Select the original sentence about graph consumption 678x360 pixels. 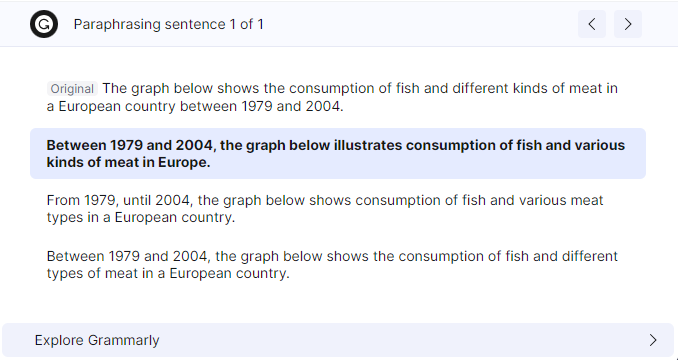point(332,97)
